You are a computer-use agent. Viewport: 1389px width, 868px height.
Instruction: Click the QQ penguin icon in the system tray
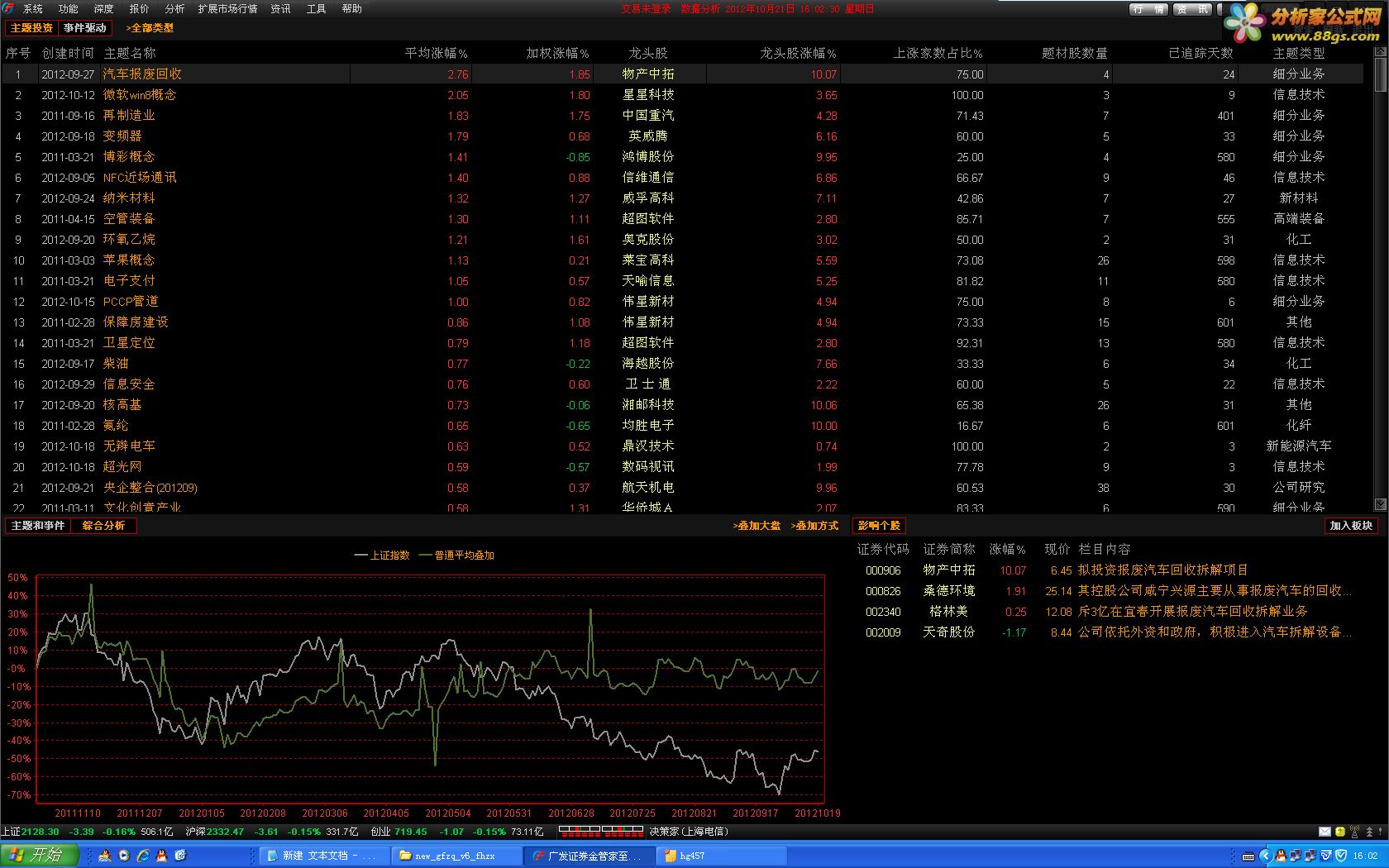(x=1281, y=856)
